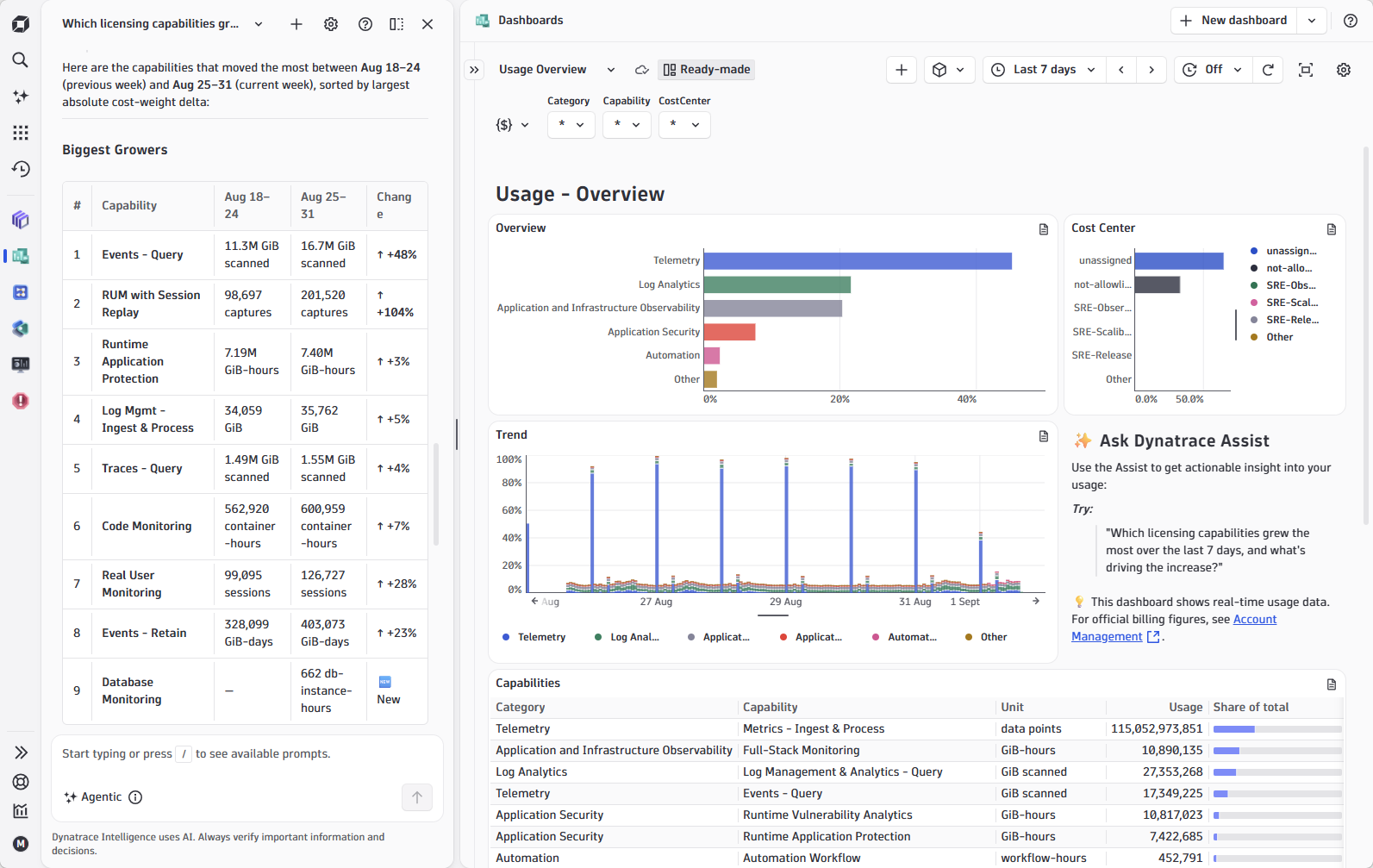This screenshot has height=868, width=1373.
Task: Open the cube segments dropdown
Action: pyautogui.click(x=949, y=70)
